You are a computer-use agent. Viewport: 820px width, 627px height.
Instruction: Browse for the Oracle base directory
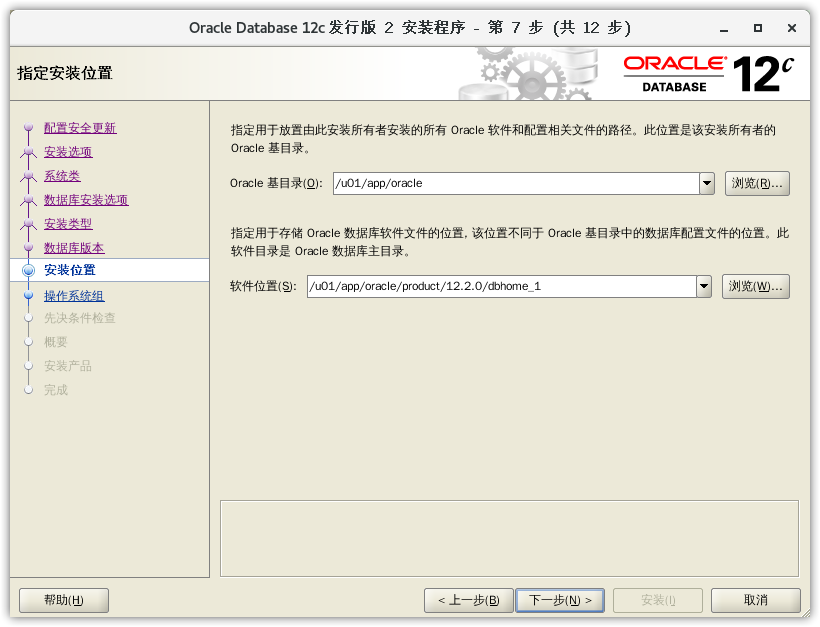[756, 184]
